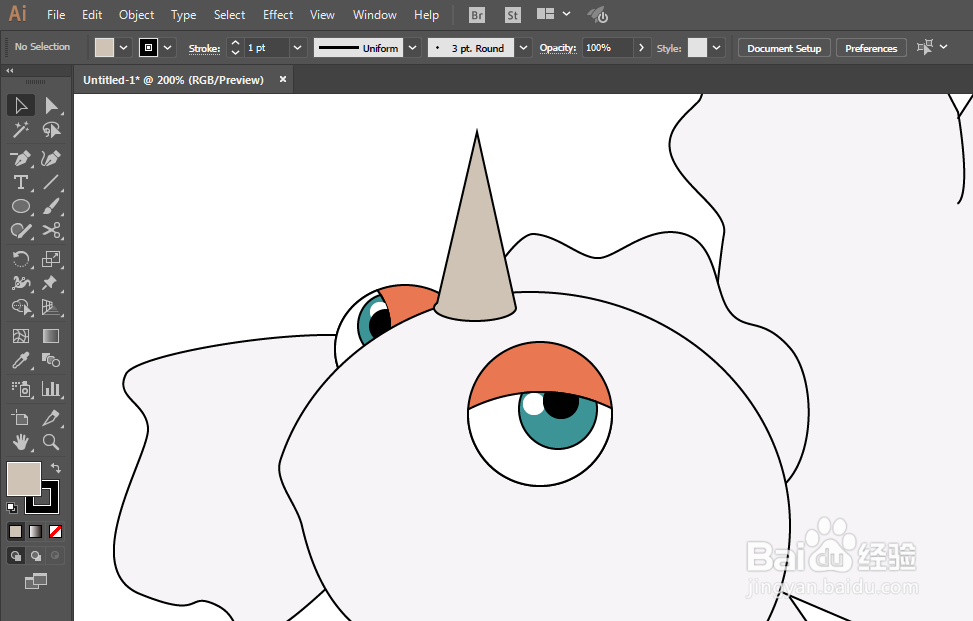Open the File menu
The image size is (973, 621).
coord(56,15)
